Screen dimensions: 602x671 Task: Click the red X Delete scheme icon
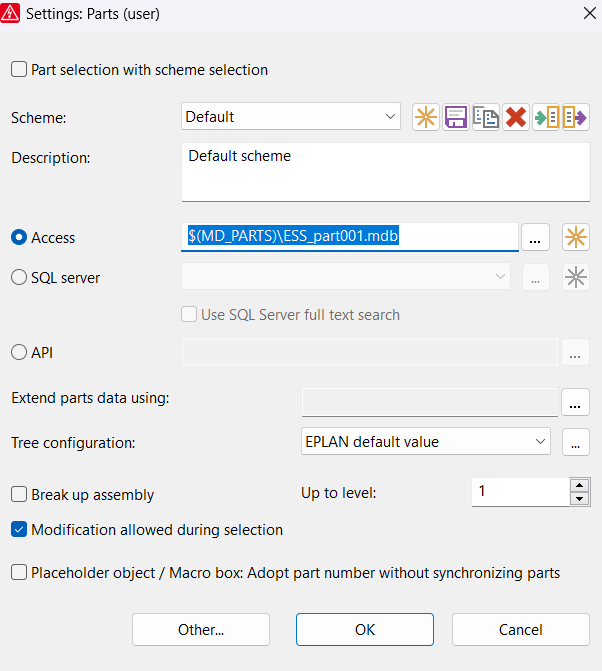pyautogui.click(x=516, y=117)
